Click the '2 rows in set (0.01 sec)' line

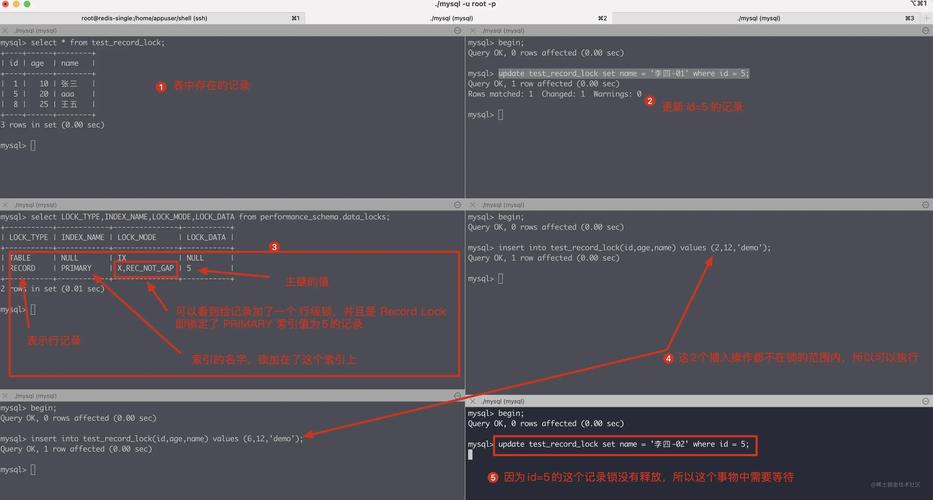(x=52, y=289)
